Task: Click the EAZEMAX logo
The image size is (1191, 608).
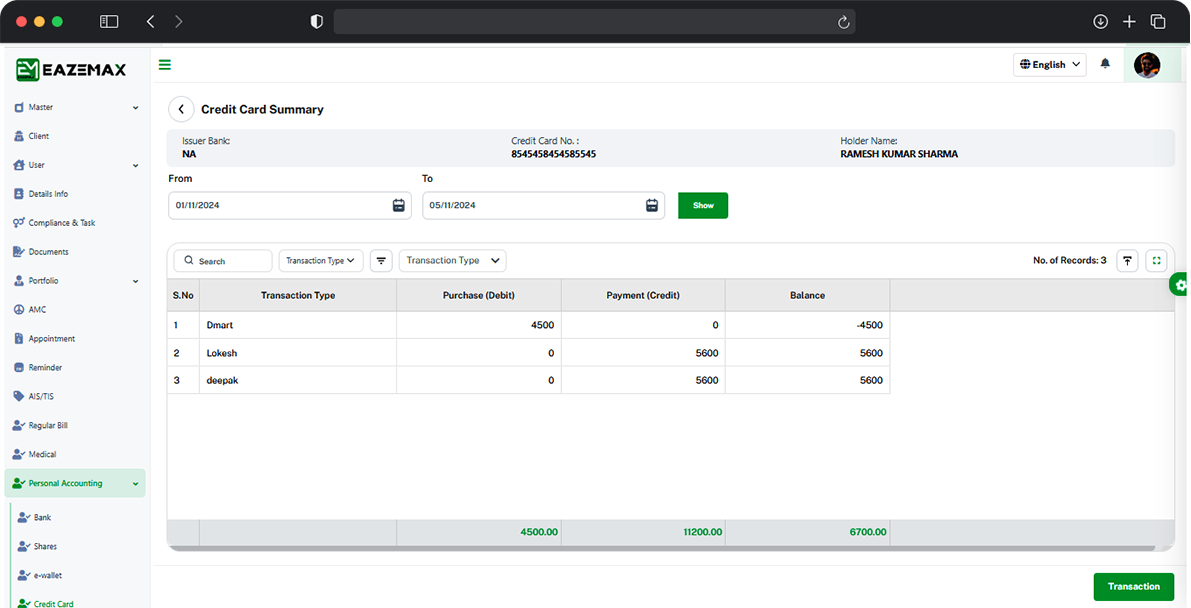Action: [71, 70]
